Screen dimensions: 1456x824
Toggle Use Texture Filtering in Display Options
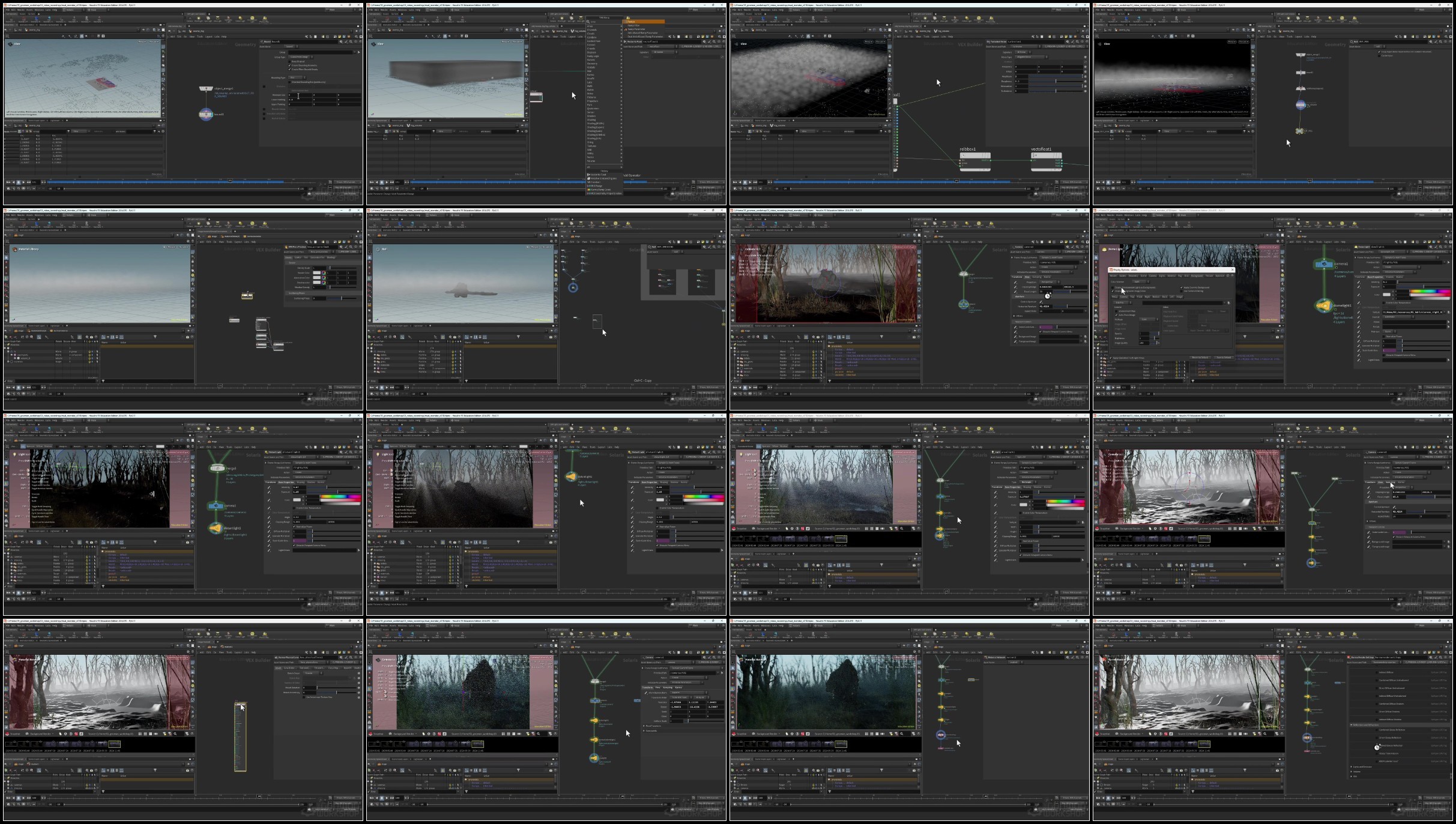pos(1181,291)
